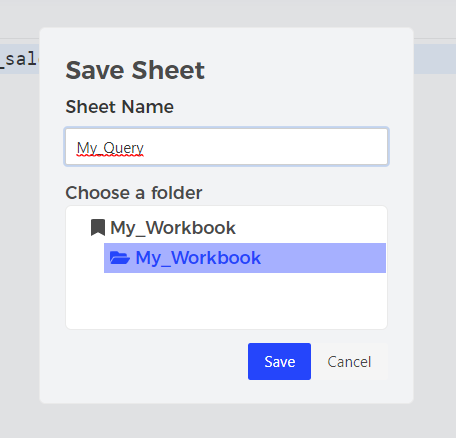456x438 pixels.
Task: Click the dimmed backdrop below the dialog
Action: pyautogui.click(x=227, y=421)
